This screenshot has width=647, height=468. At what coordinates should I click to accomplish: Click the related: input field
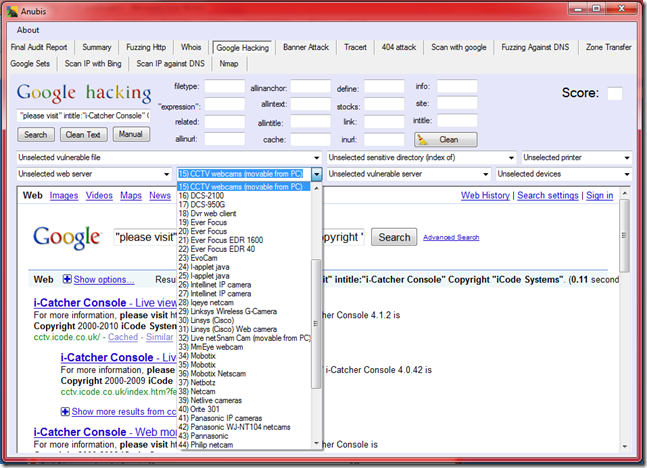click(x=224, y=122)
